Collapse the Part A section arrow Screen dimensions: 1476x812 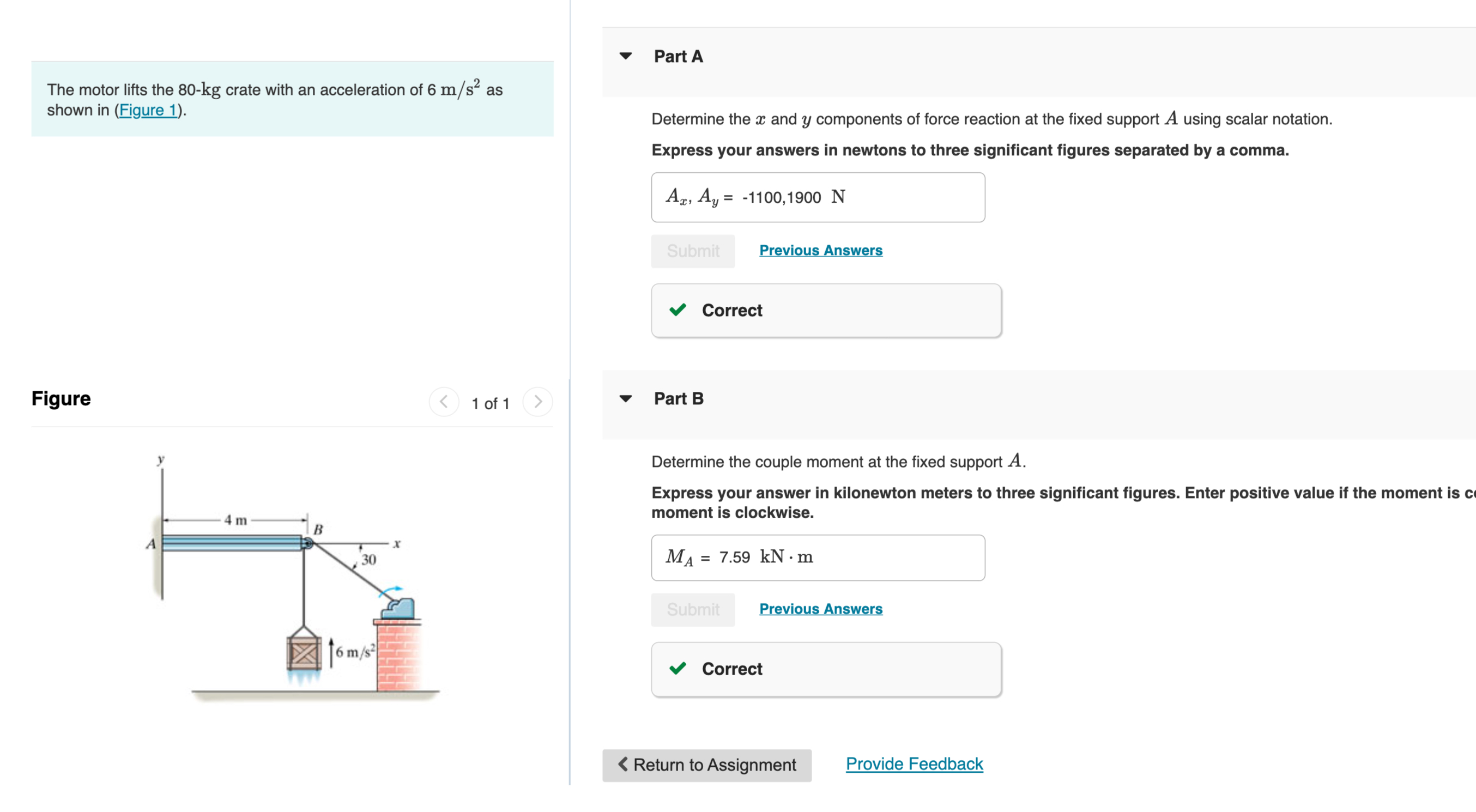coord(626,56)
